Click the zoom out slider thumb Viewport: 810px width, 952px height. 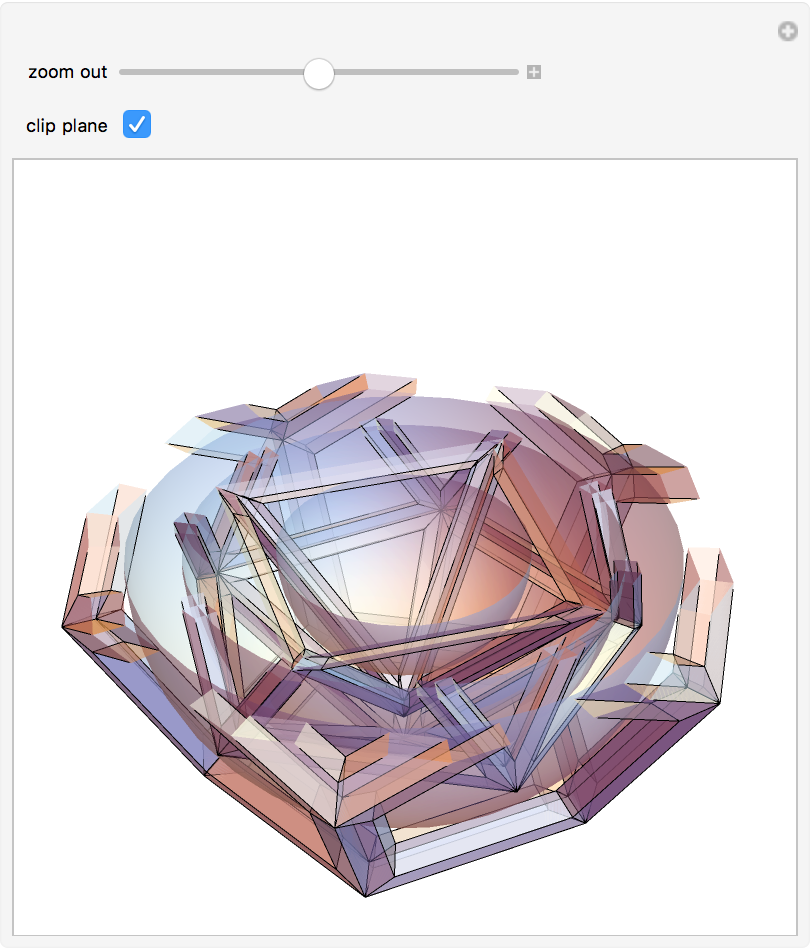pyautogui.click(x=319, y=73)
